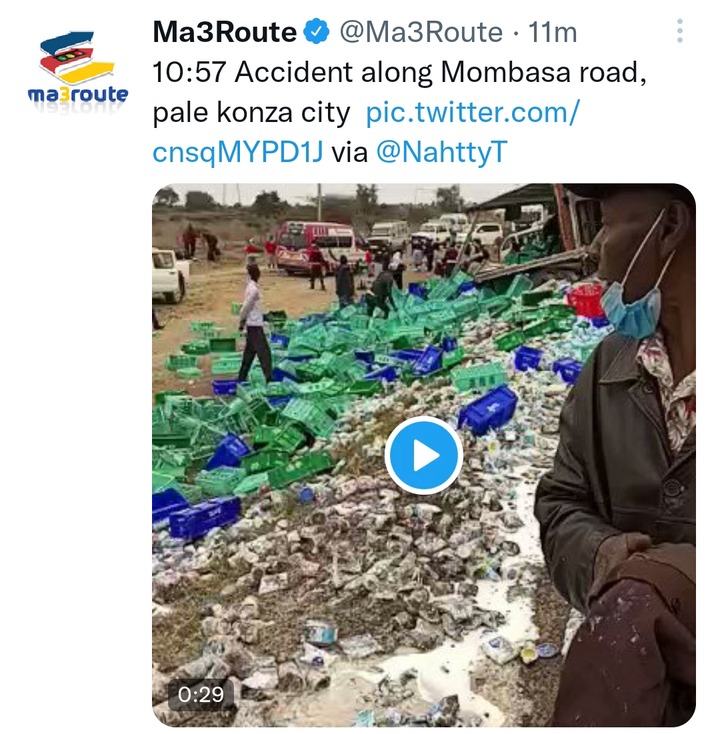Viewport: 720px width, 734px height.
Task: Click the 0:29 video duration badge
Action: [201, 694]
